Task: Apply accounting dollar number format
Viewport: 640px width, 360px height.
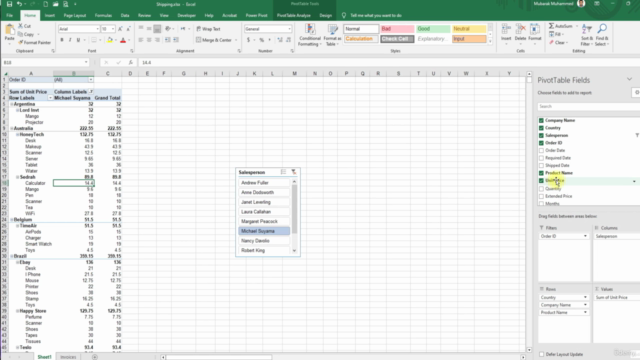Action: (x=248, y=40)
